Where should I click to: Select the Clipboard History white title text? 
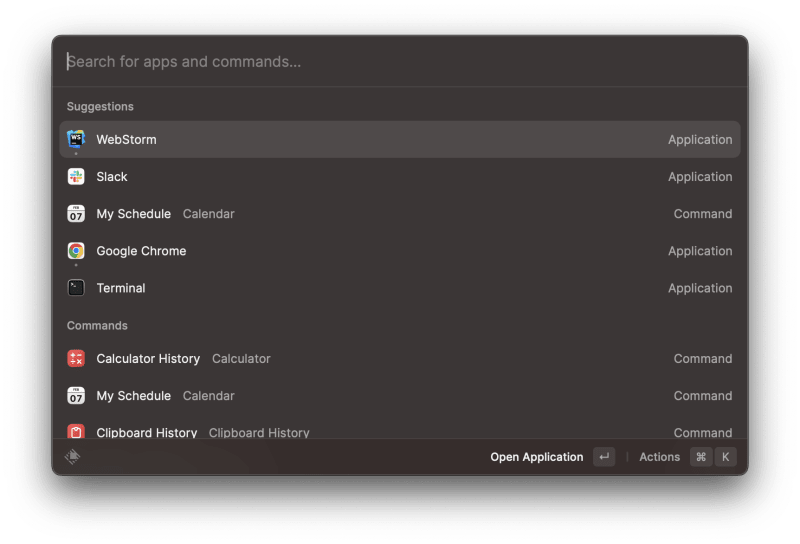146,433
